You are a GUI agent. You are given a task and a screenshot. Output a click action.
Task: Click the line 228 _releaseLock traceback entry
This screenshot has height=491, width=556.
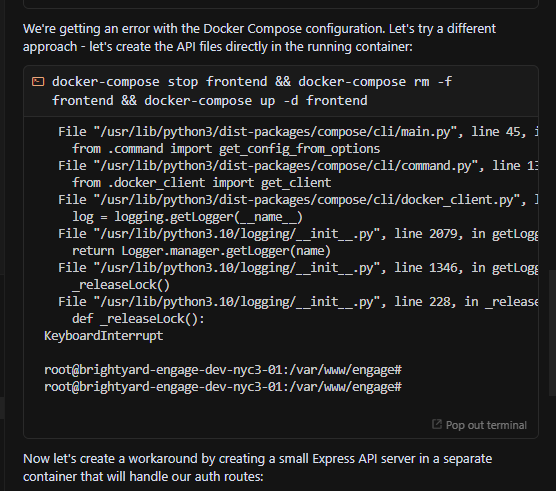coord(298,301)
